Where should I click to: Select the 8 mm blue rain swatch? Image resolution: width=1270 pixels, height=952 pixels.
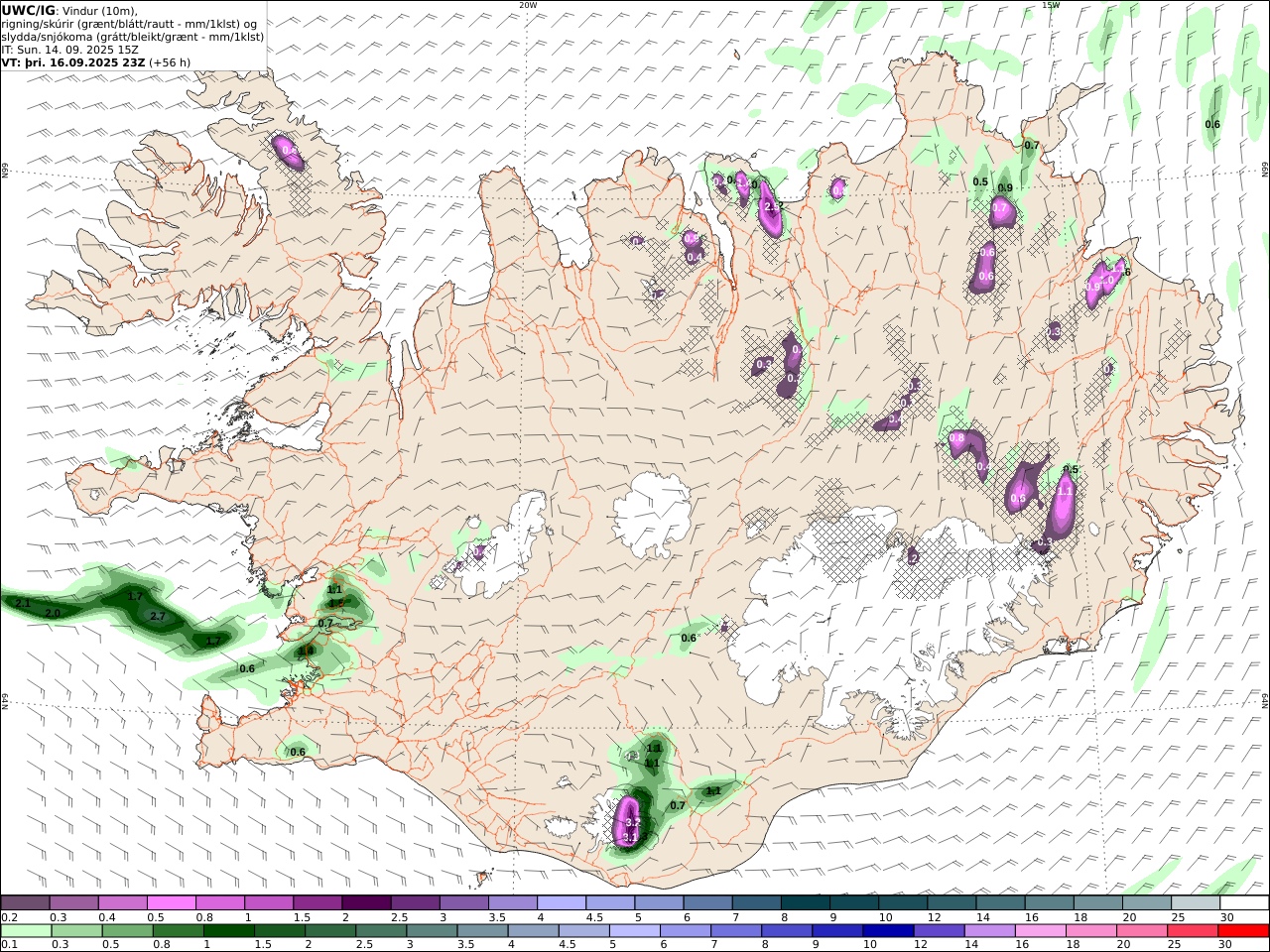coord(787,931)
